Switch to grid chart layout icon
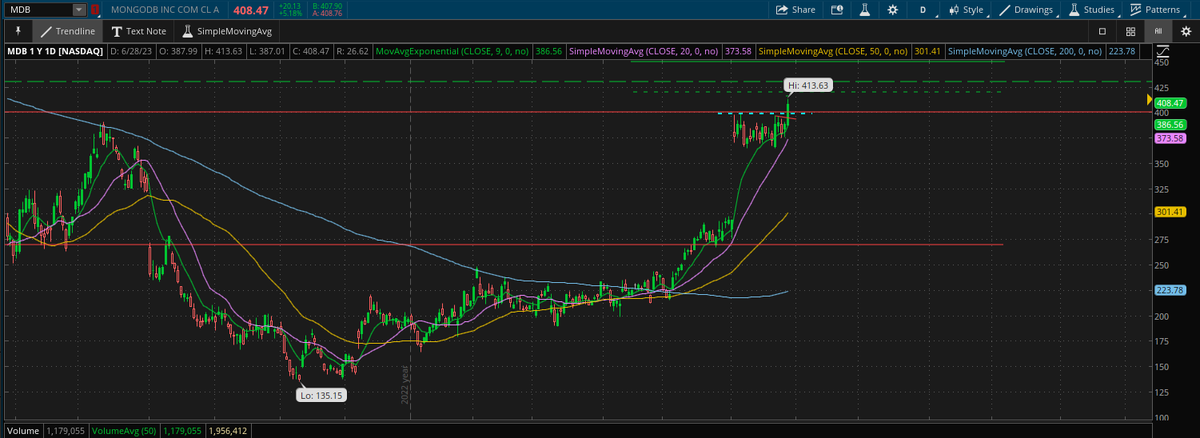Viewport: 1200px width, 438px height. pyautogui.click(x=1130, y=31)
